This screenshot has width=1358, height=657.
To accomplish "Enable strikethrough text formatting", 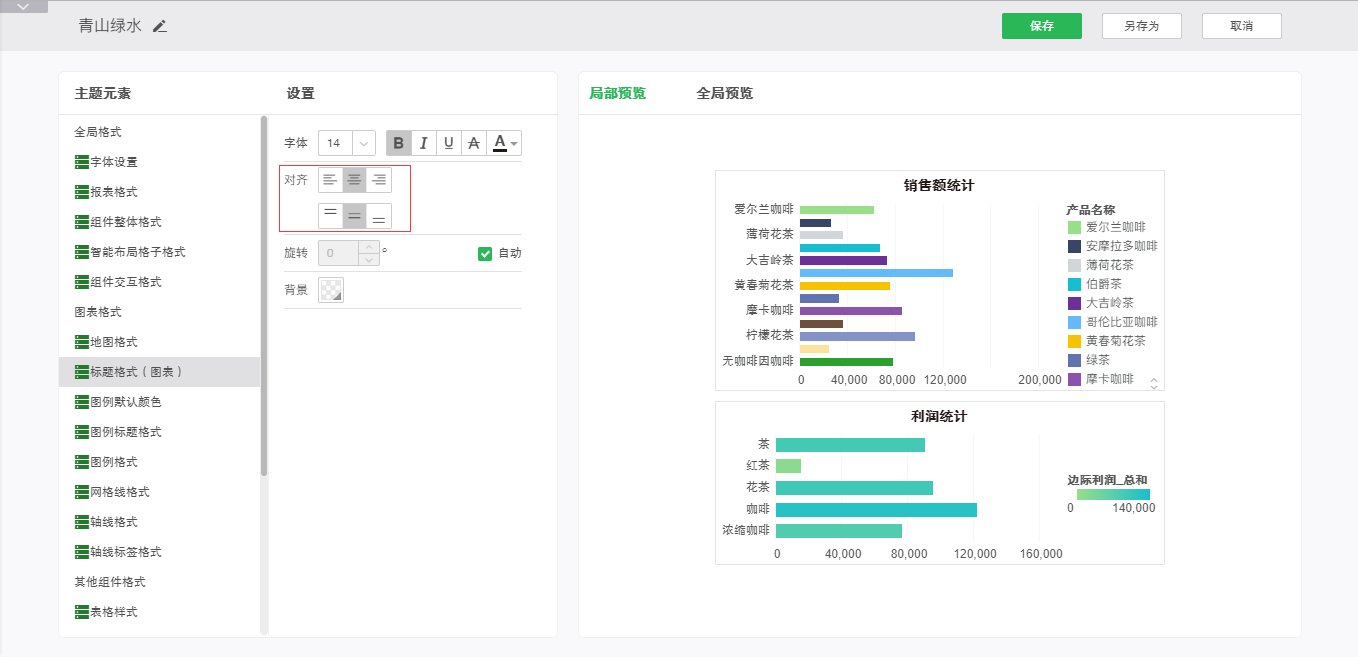I will (474, 143).
